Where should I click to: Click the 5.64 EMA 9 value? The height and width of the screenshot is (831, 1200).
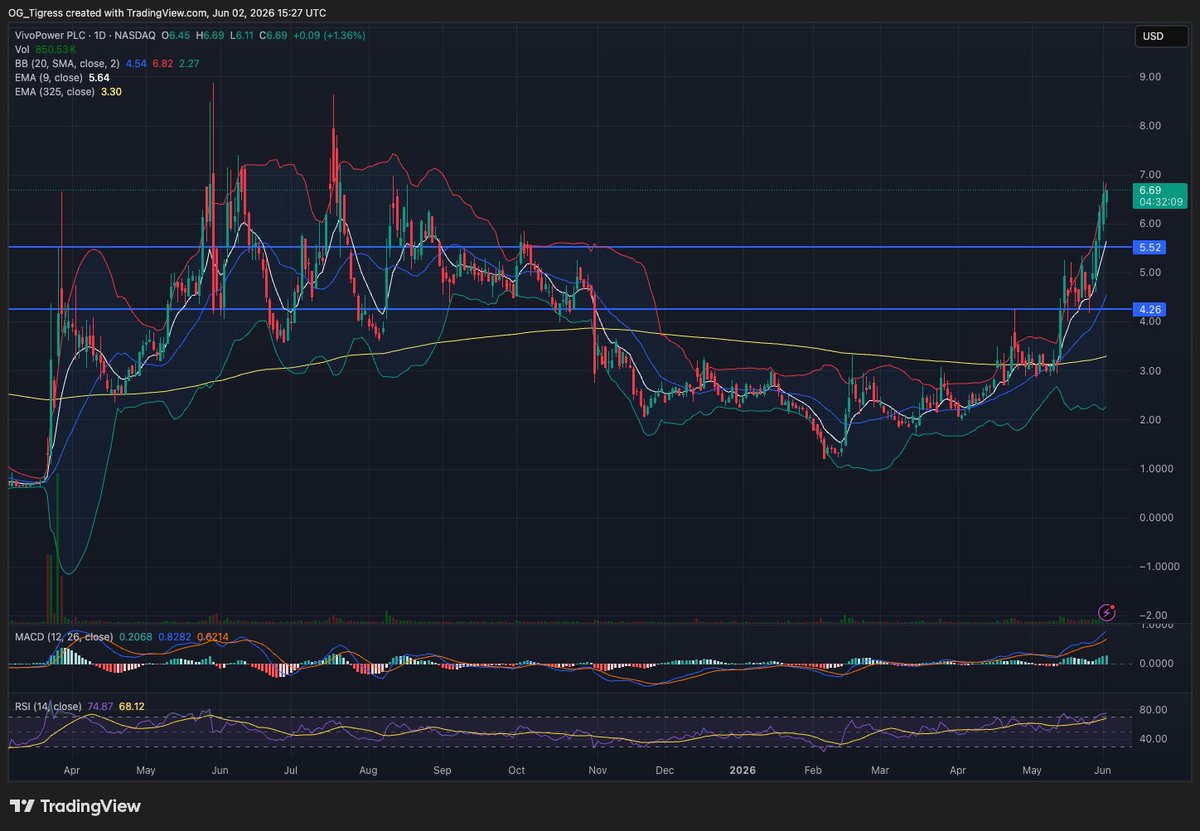point(100,76)
